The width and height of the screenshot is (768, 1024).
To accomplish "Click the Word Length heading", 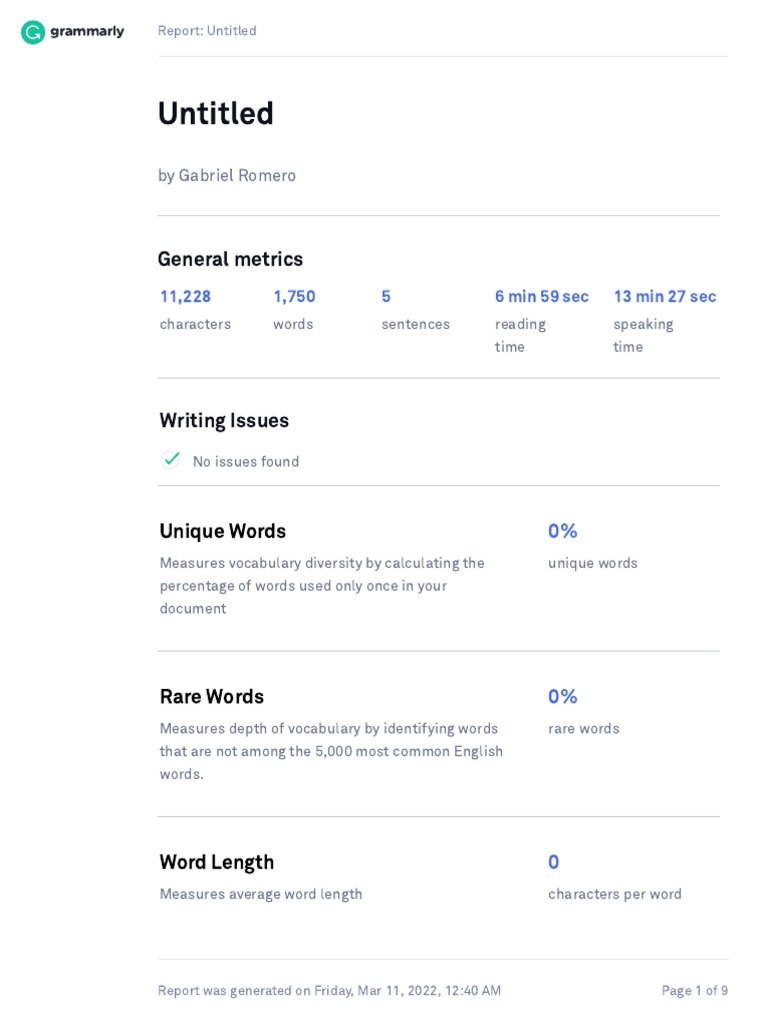I will tap(216, 862).
